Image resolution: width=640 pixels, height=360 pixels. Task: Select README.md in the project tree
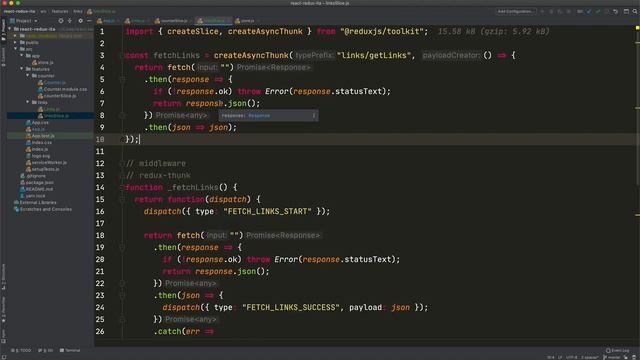pos(36,189)
